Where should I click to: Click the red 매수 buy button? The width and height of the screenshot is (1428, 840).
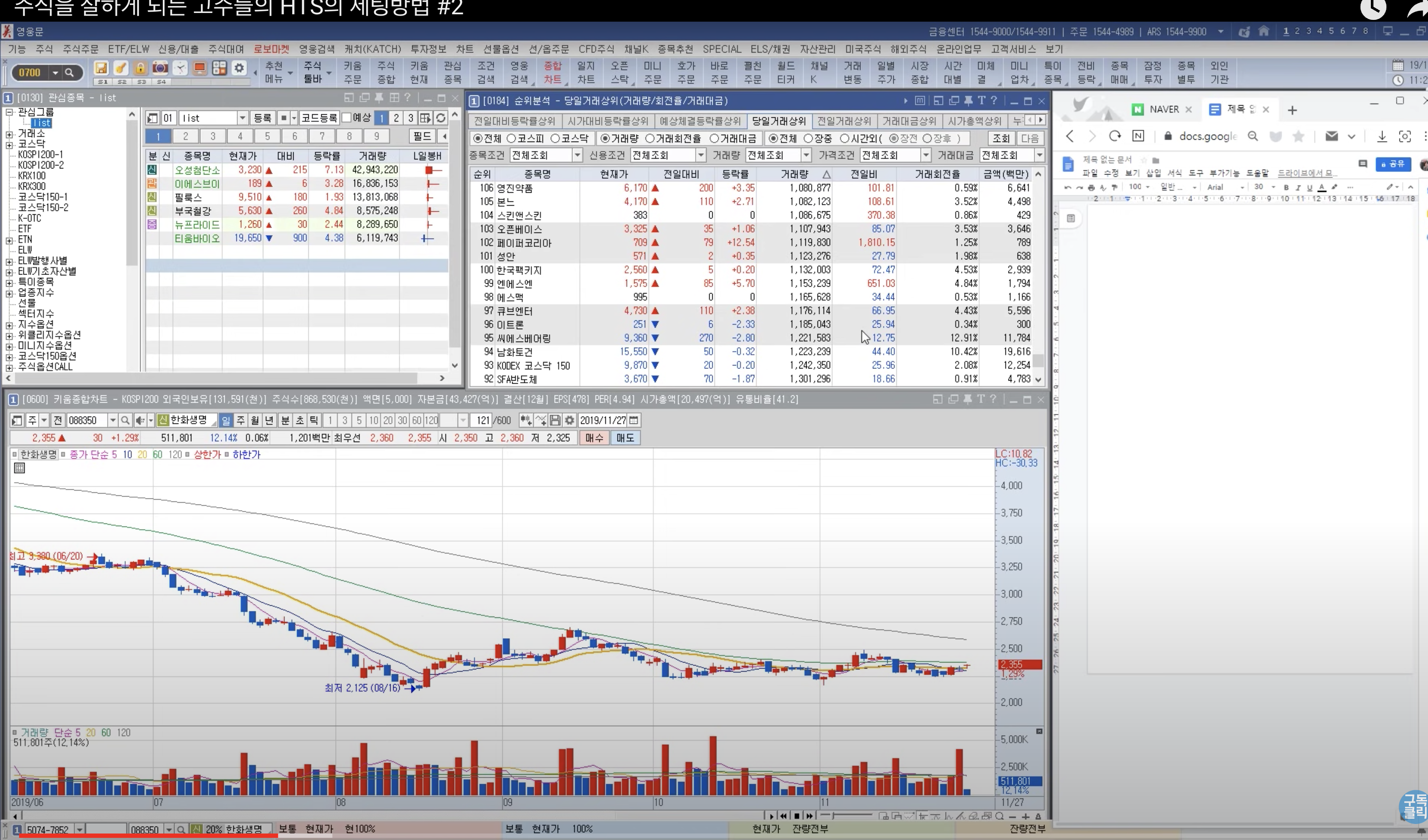point(594,438)
